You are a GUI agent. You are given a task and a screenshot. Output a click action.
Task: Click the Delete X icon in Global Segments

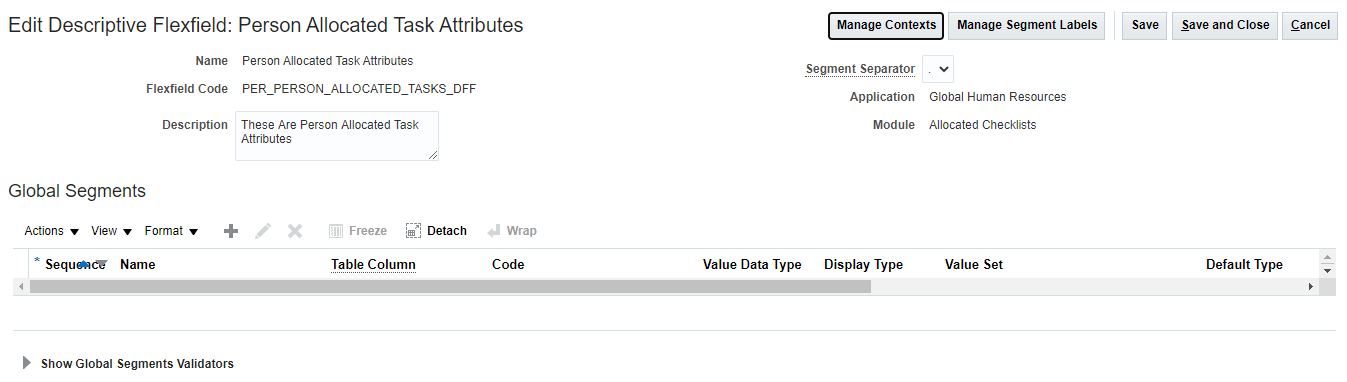click(295, 231)
